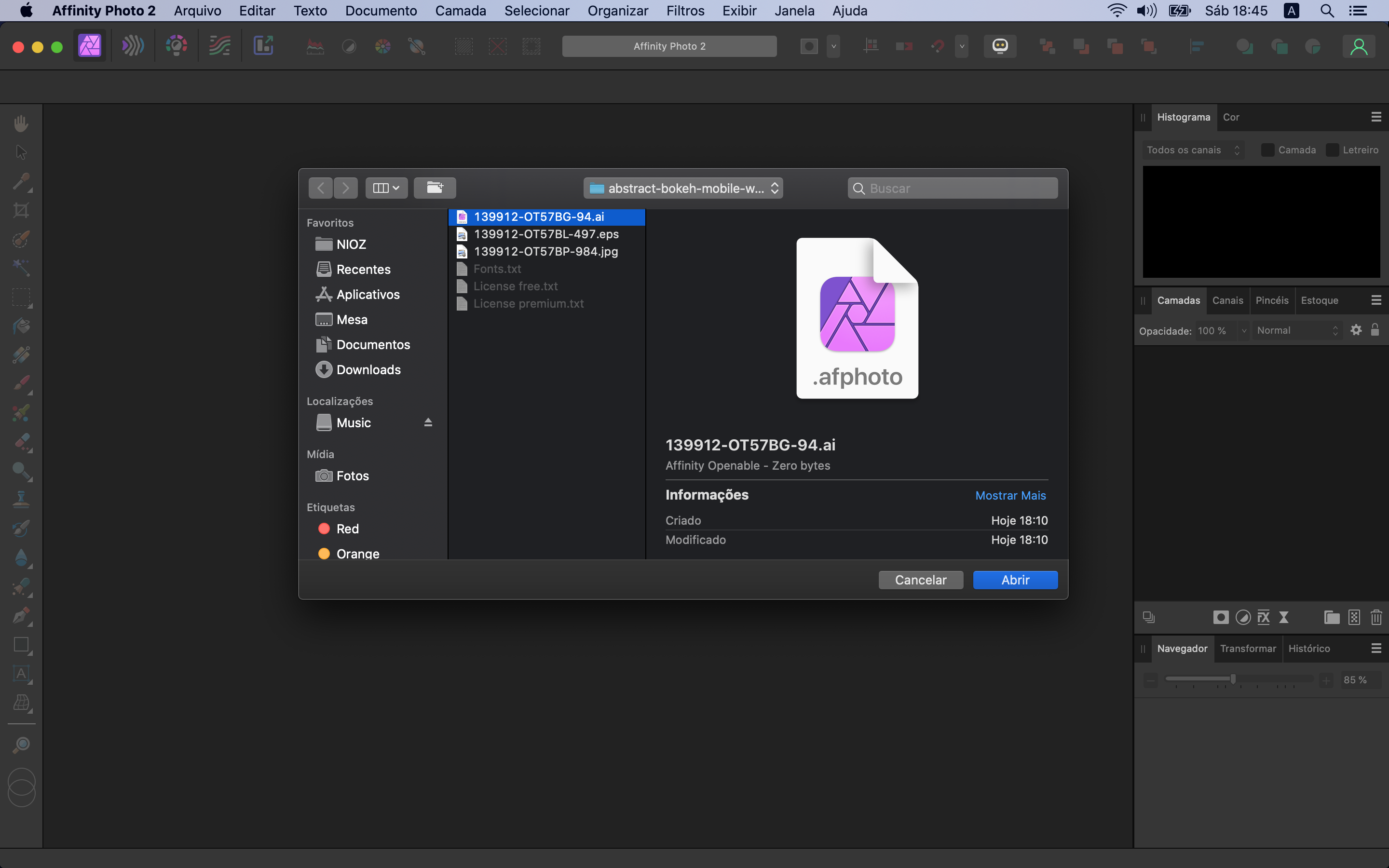1389x868 pixels.
Task: Open Spotlight search in macOS menu bar
Action: tap(1326, 10)
